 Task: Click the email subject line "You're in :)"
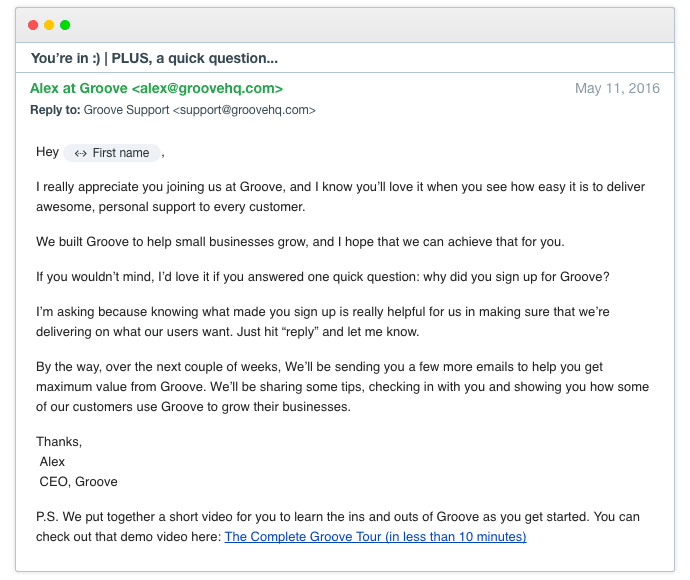154,57
